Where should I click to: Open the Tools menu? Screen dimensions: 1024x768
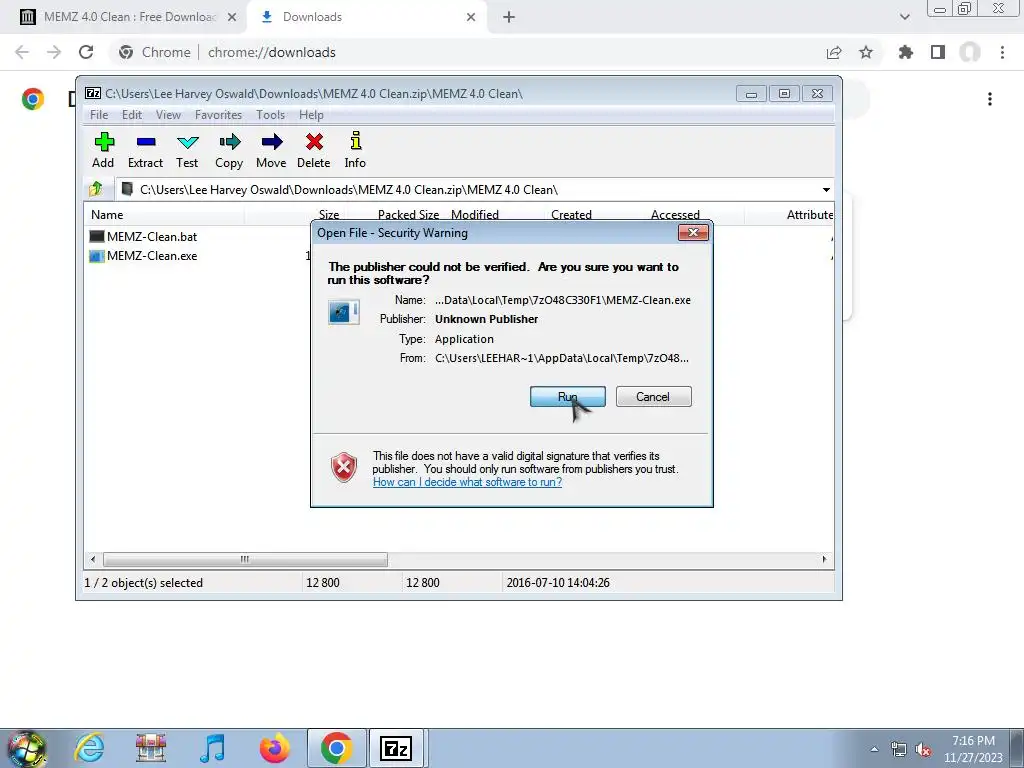click(x=270, y=115)
